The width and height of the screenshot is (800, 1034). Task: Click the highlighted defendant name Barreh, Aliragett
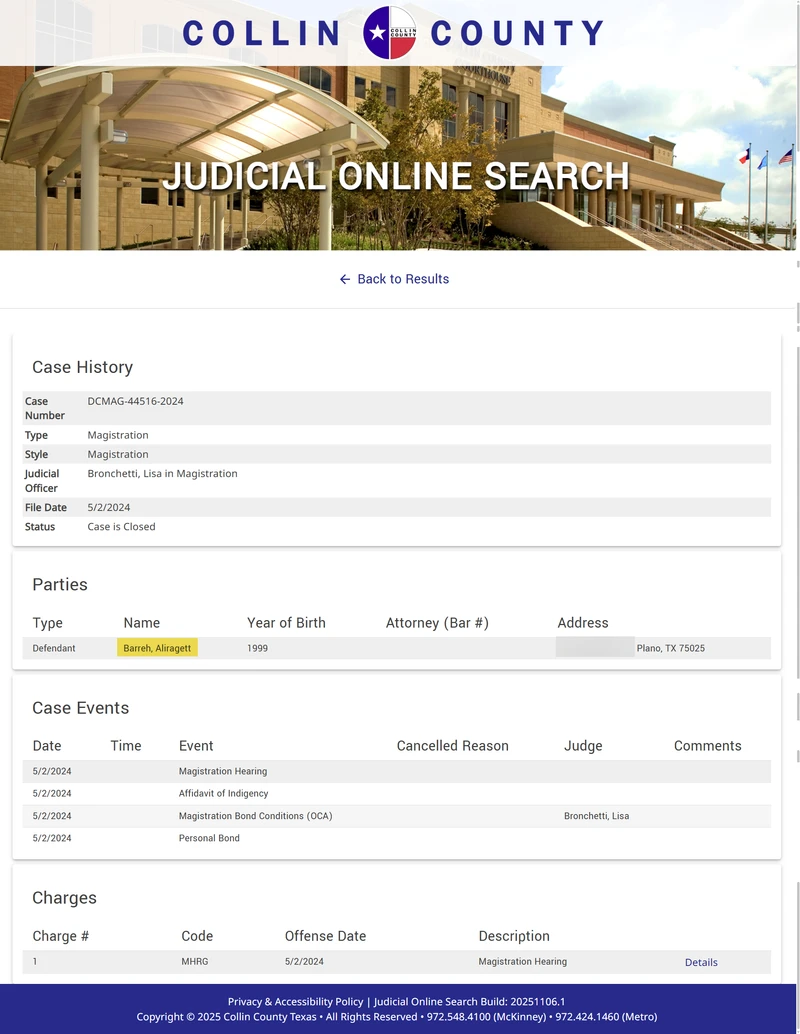(156, 648)
